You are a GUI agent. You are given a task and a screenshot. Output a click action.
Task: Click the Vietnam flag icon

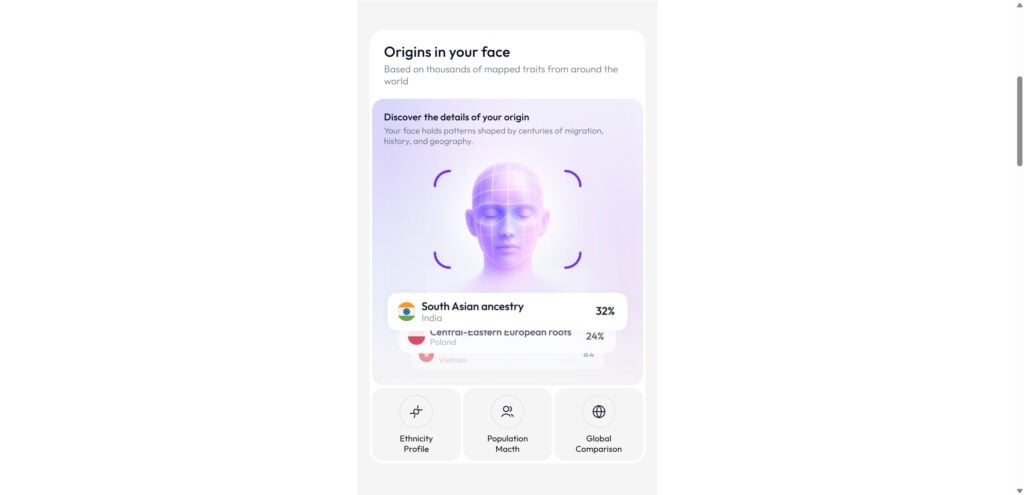pos(426,357)
